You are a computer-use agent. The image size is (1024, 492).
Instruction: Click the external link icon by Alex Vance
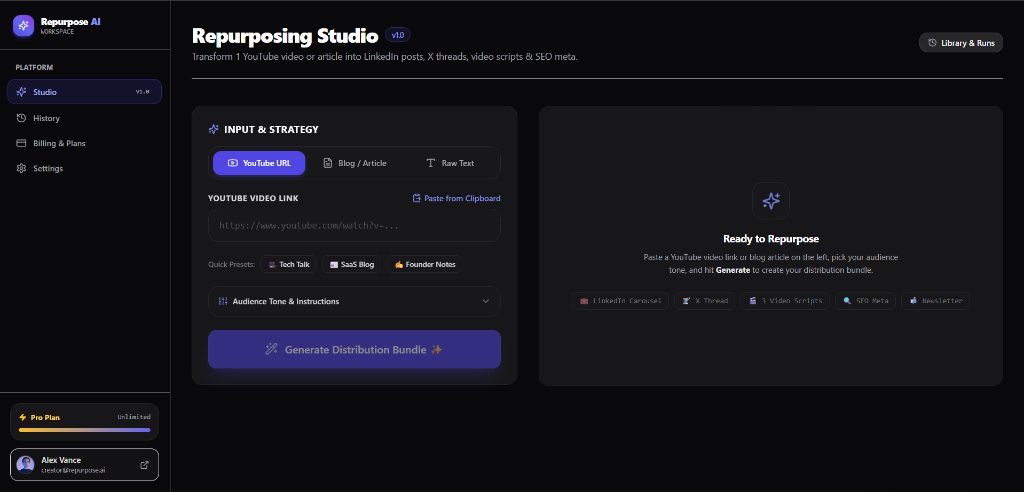(144, 465)
